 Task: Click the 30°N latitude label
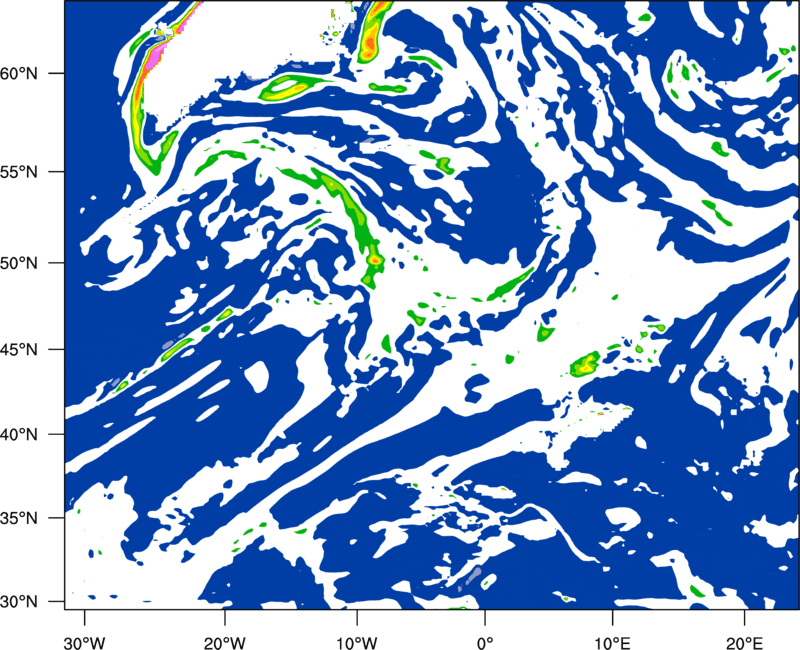19,602
